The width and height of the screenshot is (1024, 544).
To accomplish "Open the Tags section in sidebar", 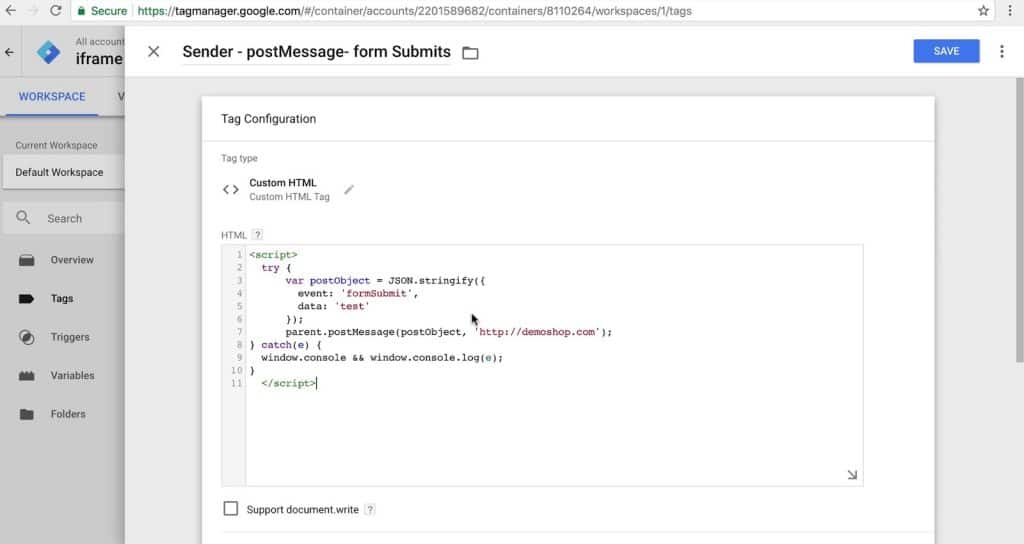I will (x=62, y=298).
